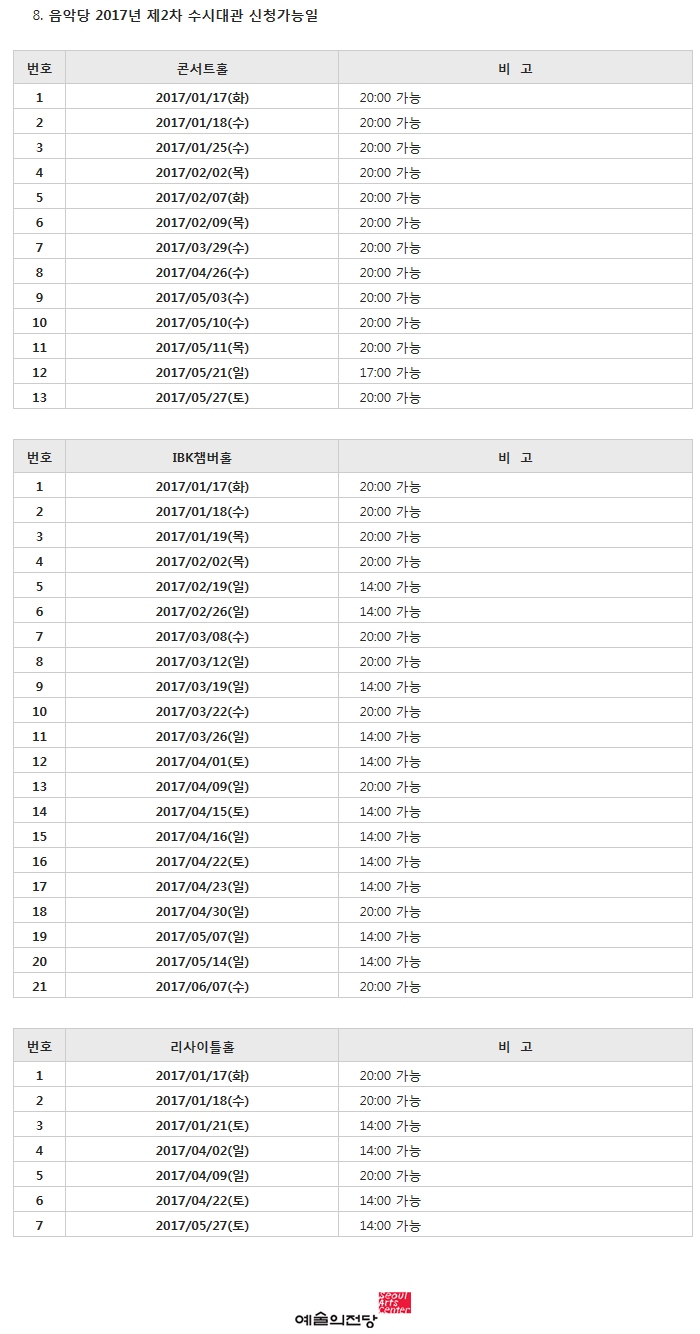
Task: Select the IBK챔버홀 column header
Action: click(202, 458)
